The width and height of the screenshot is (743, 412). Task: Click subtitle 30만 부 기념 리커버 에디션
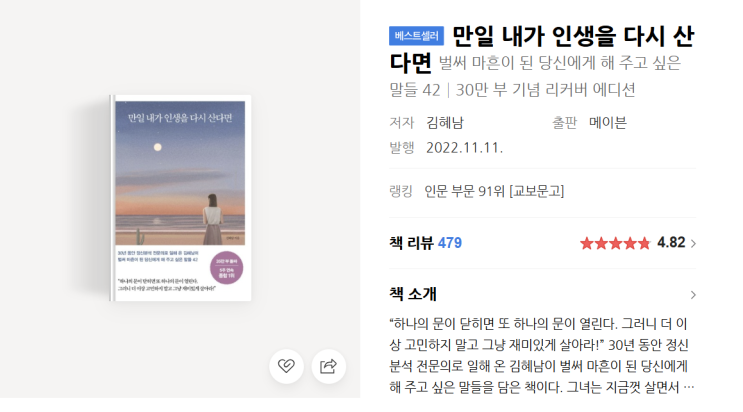click(x=545, y=90)
